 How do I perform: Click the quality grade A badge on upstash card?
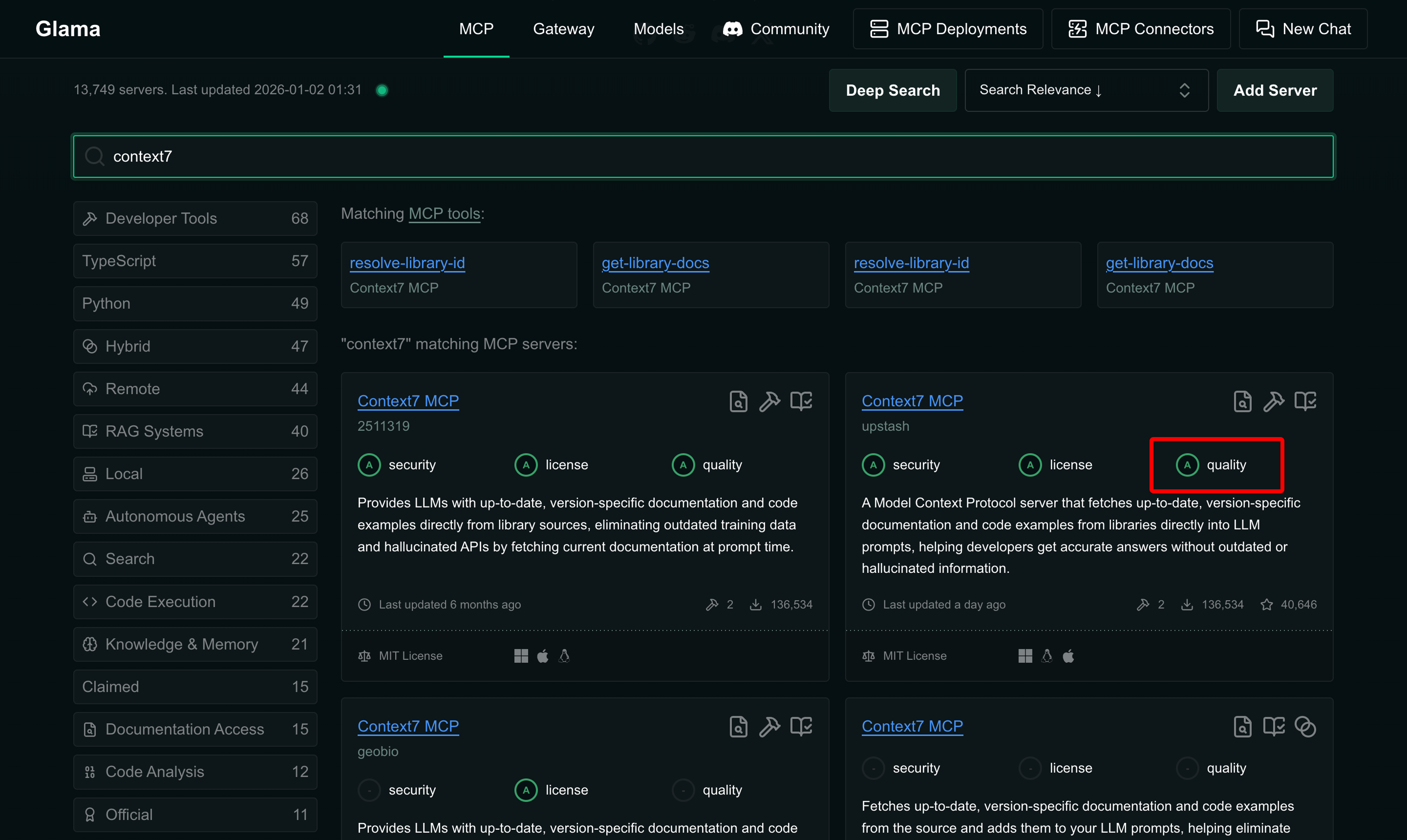coord(1187,465)
